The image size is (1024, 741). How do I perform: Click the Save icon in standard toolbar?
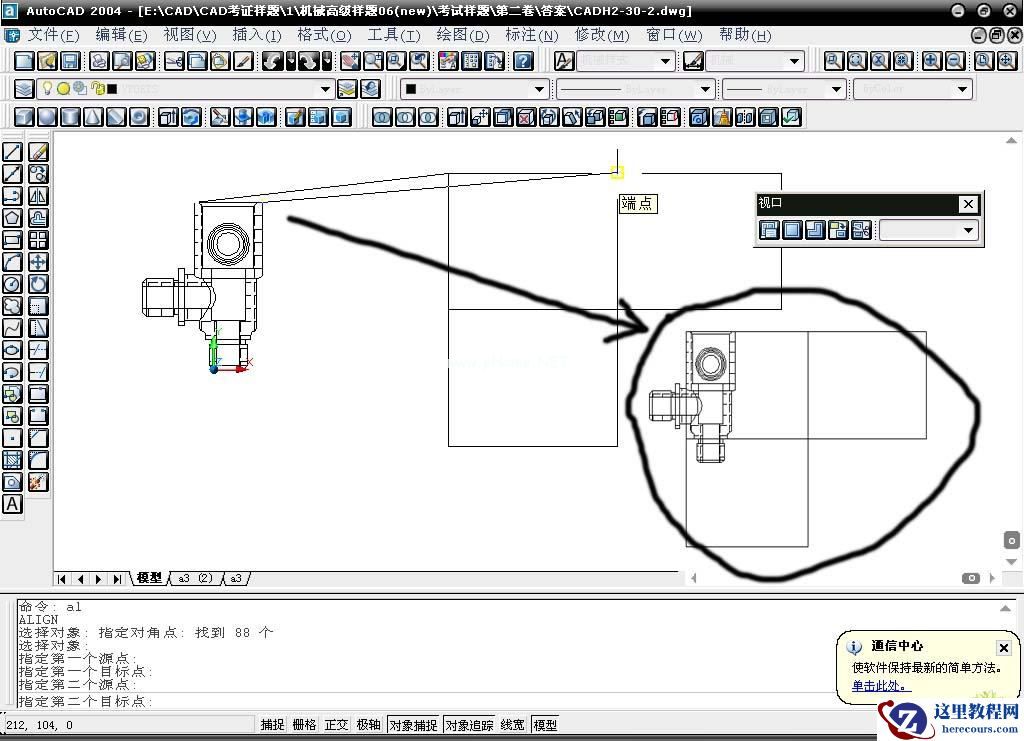point(71,61)
